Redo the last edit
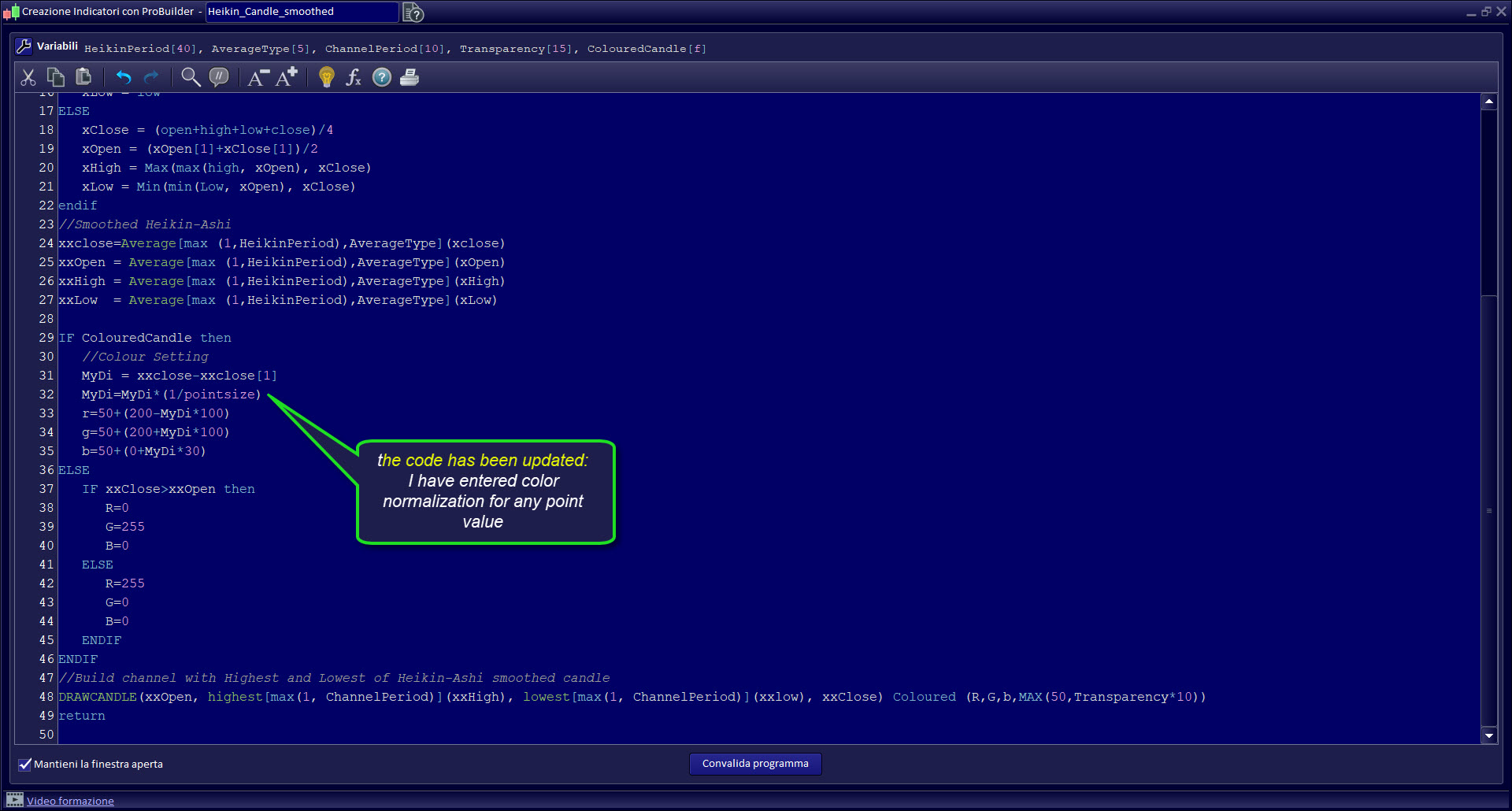1512x811 pixels. coord(151,77)
